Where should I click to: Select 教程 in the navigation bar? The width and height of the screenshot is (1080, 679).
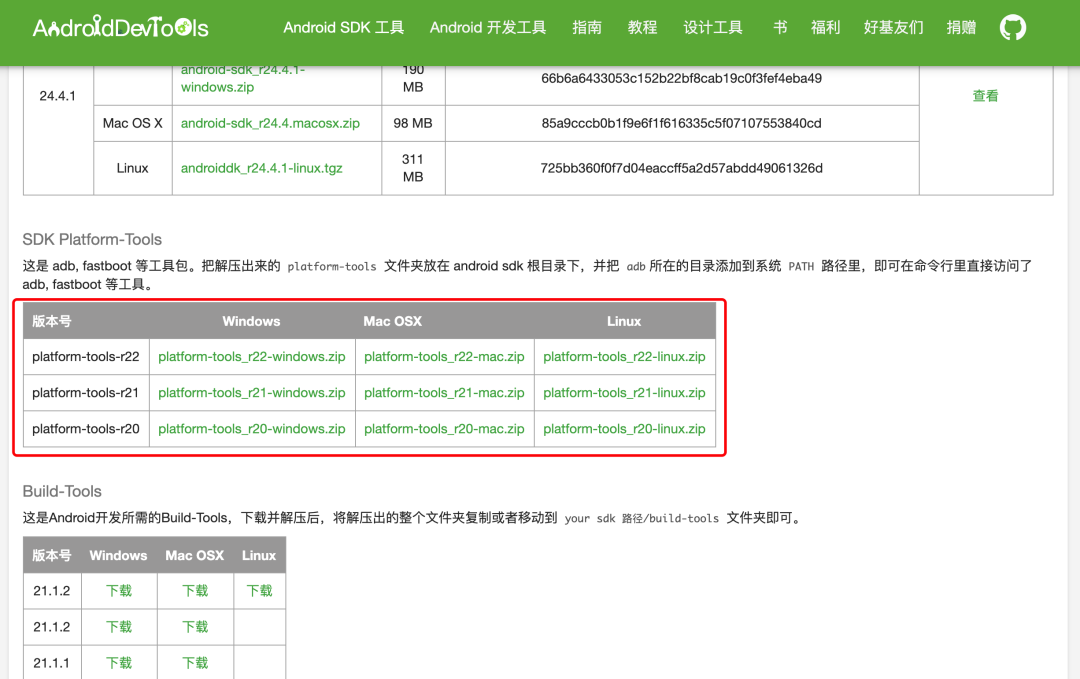(x=642, y=27)
